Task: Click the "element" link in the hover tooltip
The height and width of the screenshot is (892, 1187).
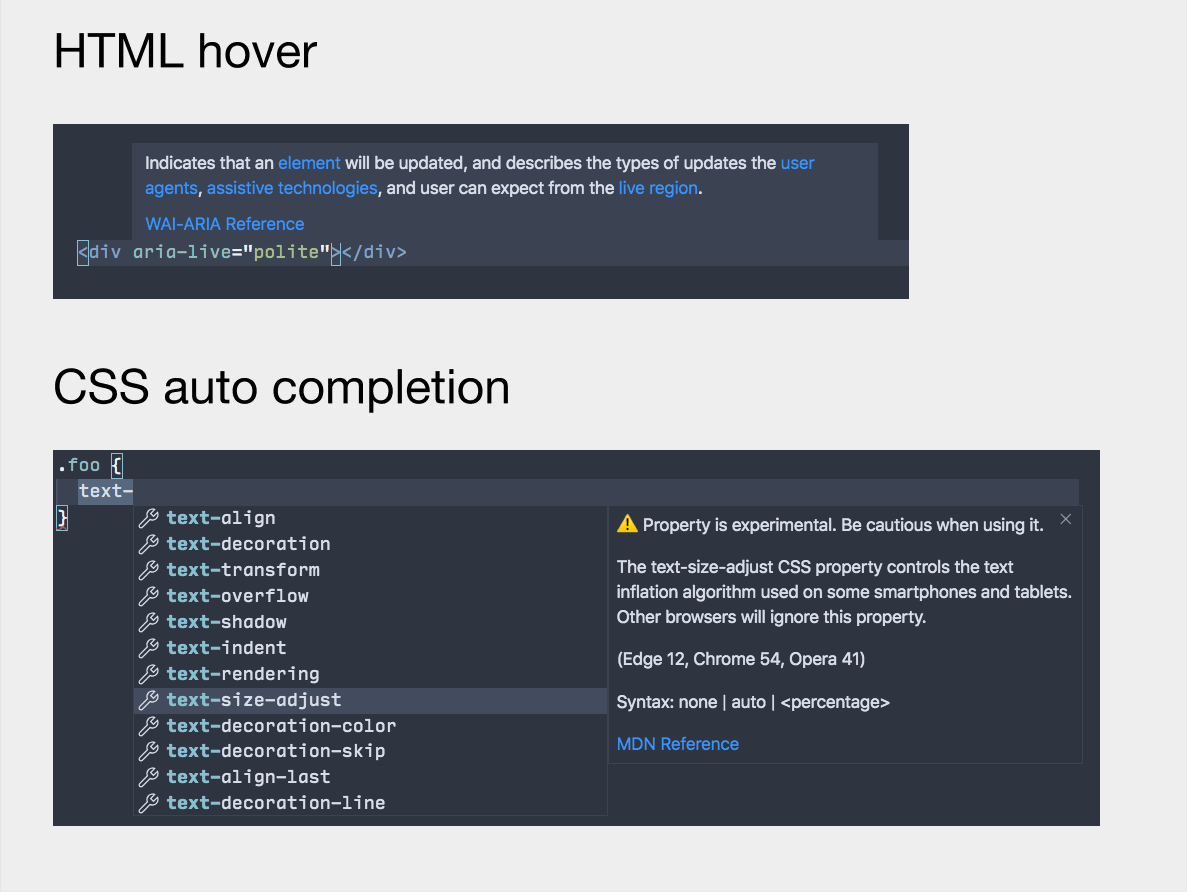Action: click(x=309, y=163)
